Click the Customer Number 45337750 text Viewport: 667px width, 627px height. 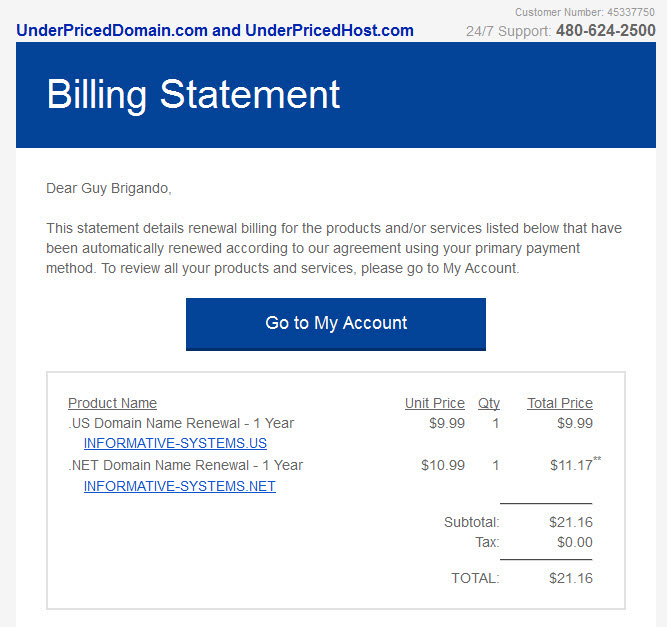coord(585,12)
